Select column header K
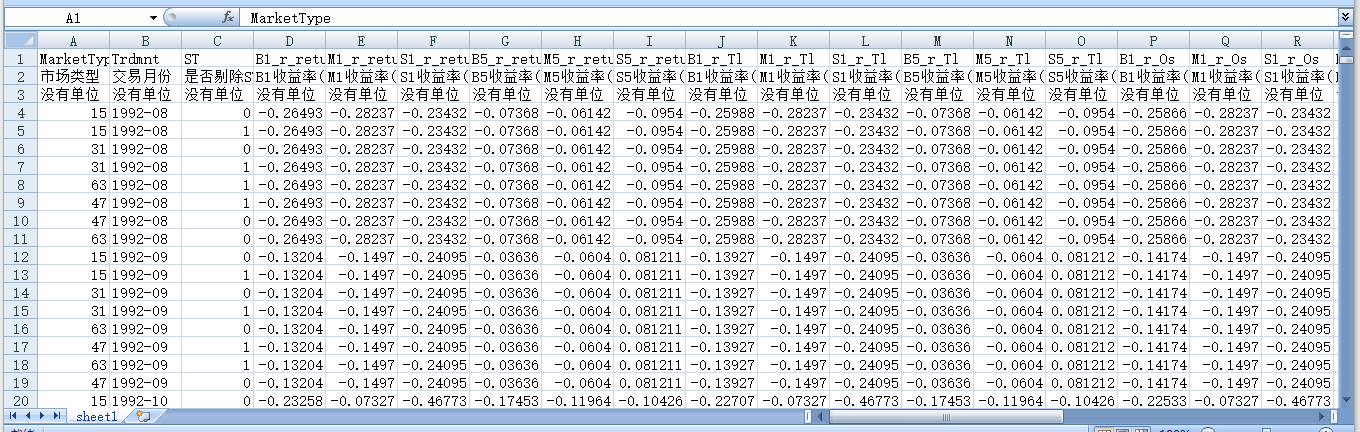The width and height of the screenshot is (1360, 432). click(793, 40)
